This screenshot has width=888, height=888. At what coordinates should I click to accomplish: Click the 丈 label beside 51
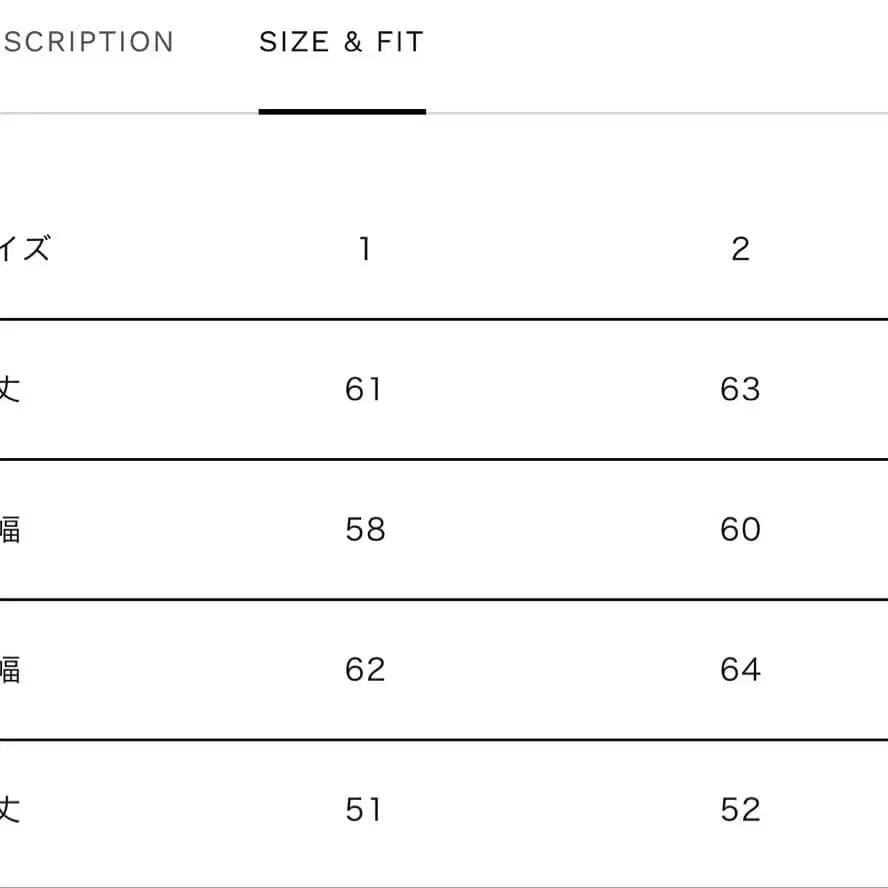9,809
